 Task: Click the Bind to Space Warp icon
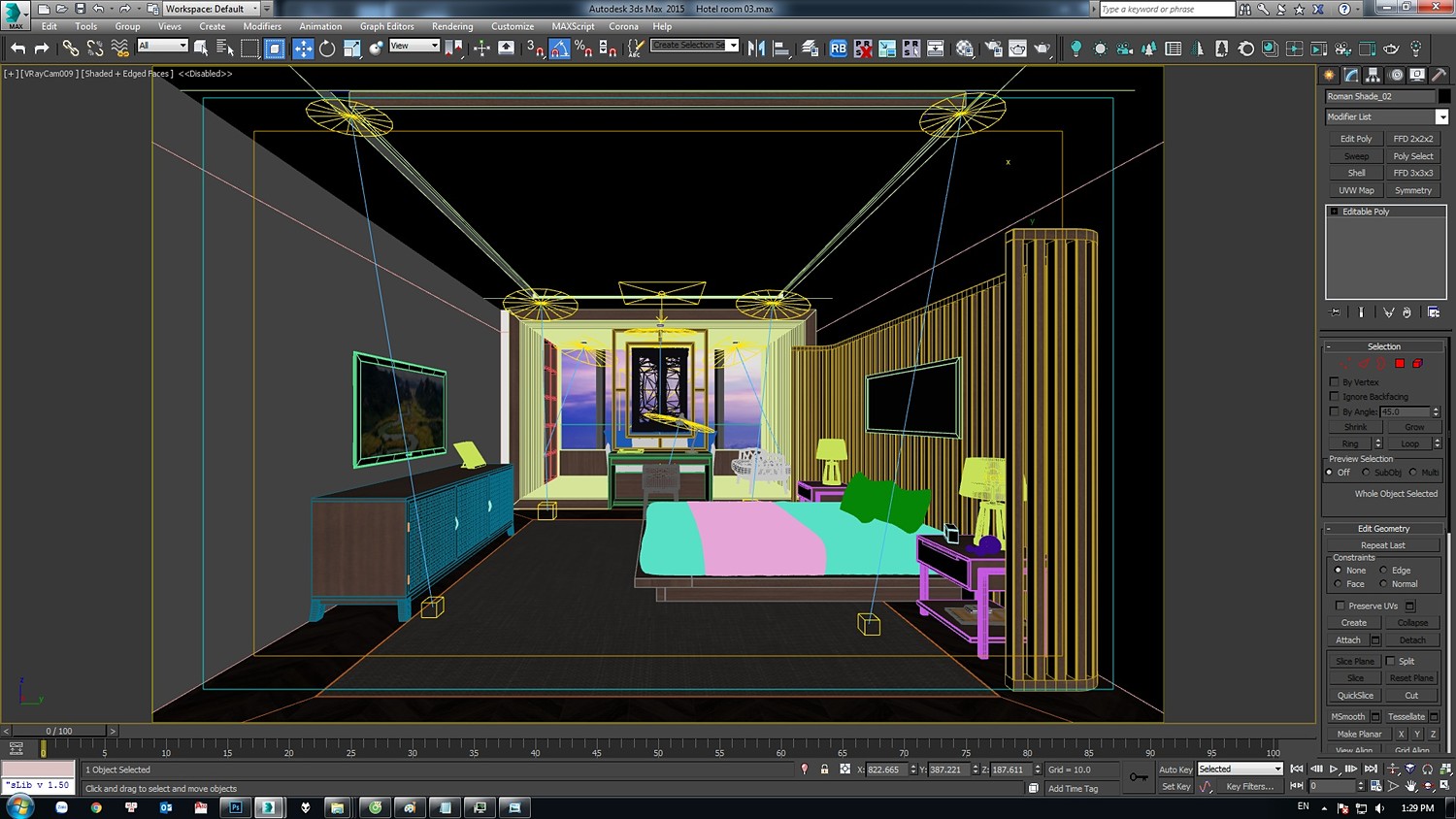pos(120,48)
